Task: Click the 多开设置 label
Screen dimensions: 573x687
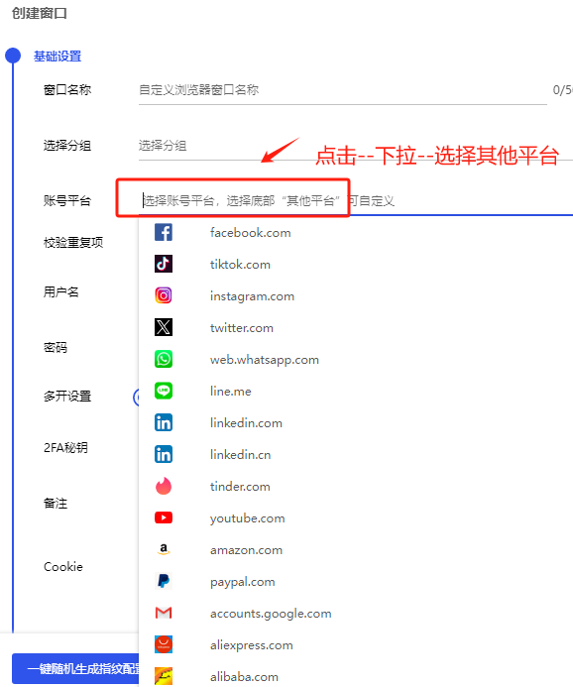Action: coord(67,397)
